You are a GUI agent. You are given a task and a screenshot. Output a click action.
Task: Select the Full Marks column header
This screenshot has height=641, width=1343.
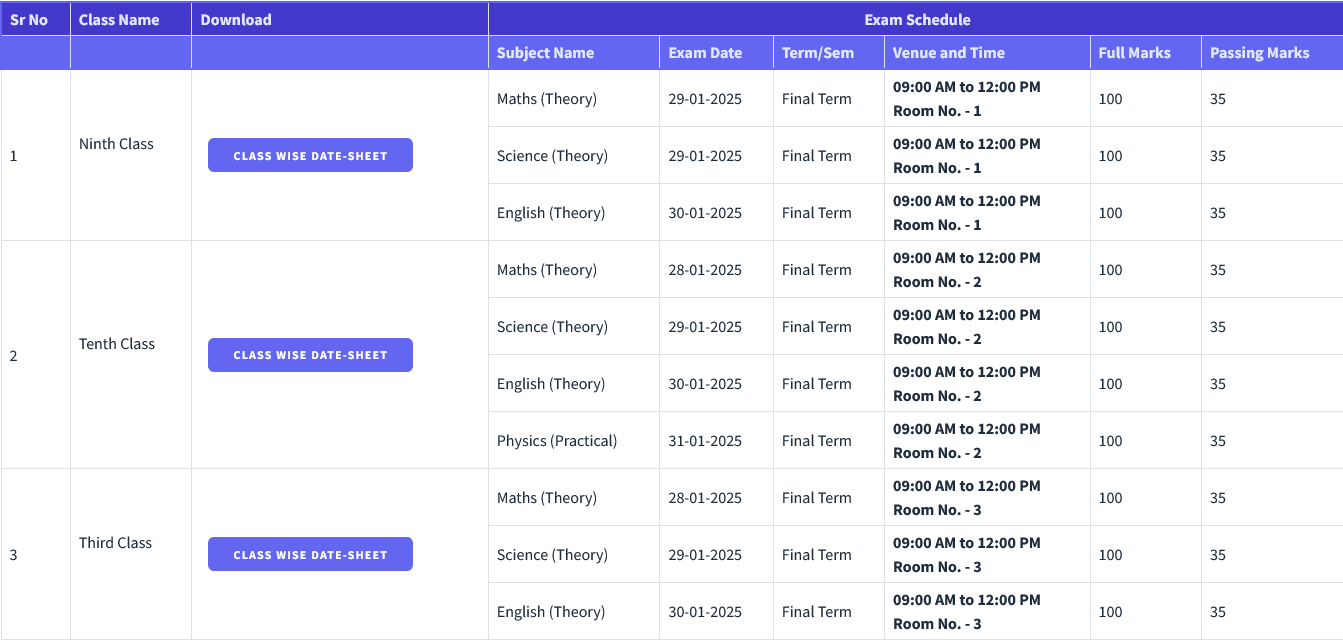[x=1134, y=53]
